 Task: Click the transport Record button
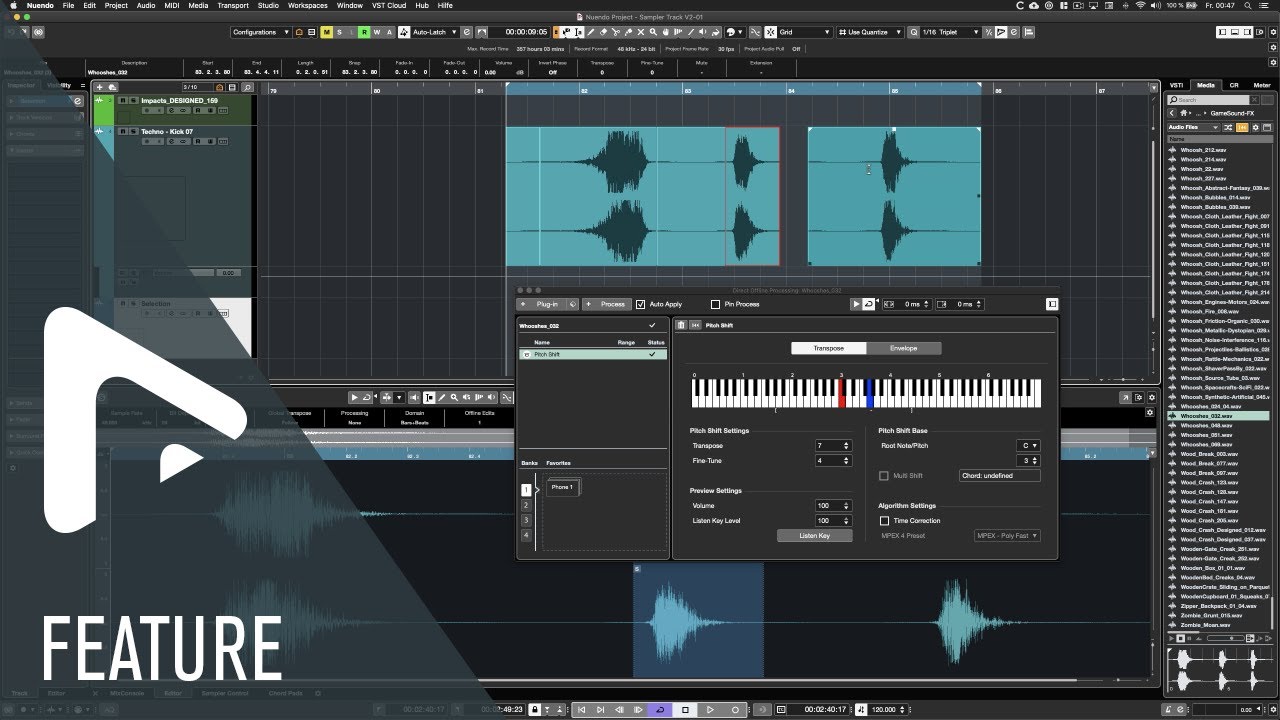point(735,710)
